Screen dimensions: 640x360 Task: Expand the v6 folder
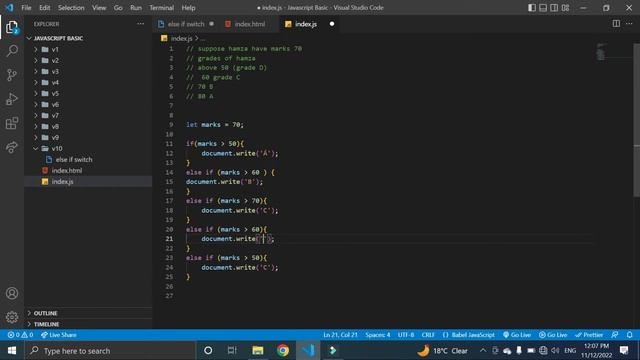tap(55, 104)
